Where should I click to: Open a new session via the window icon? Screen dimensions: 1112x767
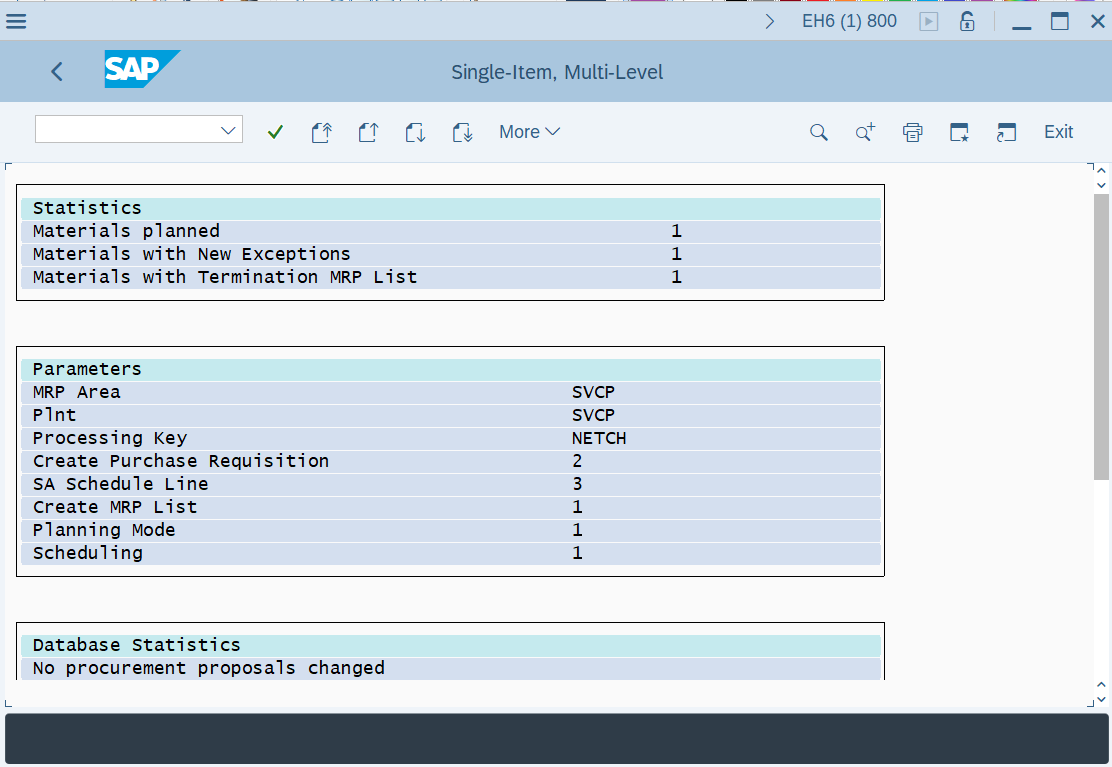1006,131
